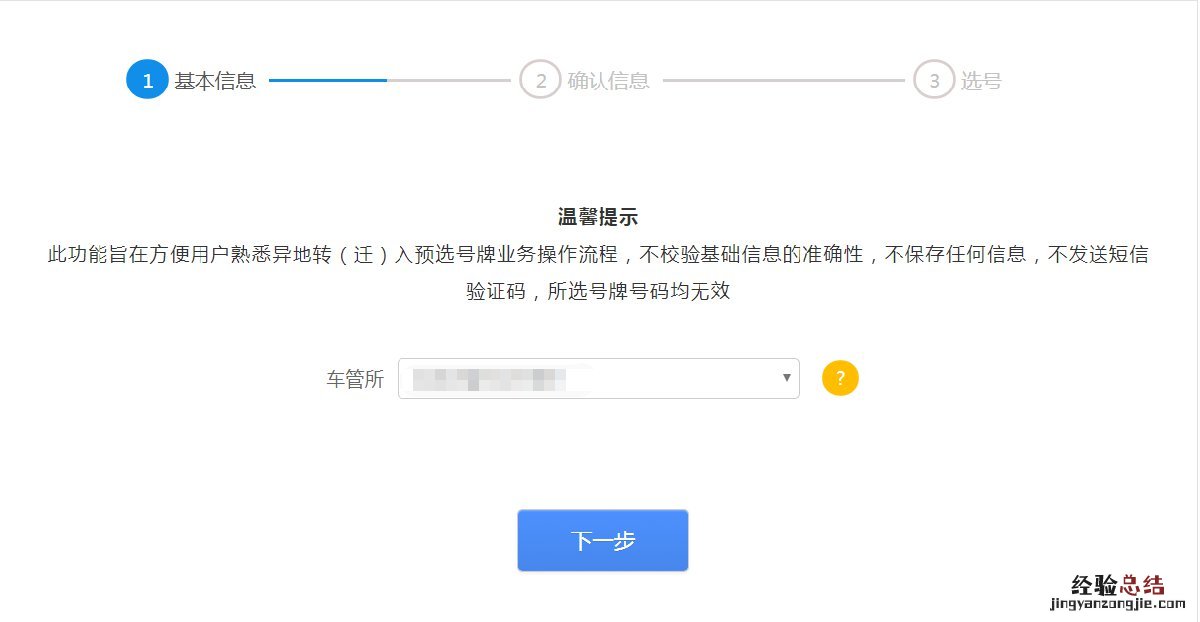
Task: Click the step 2 circle icon
Action: (x=540, y=80)
